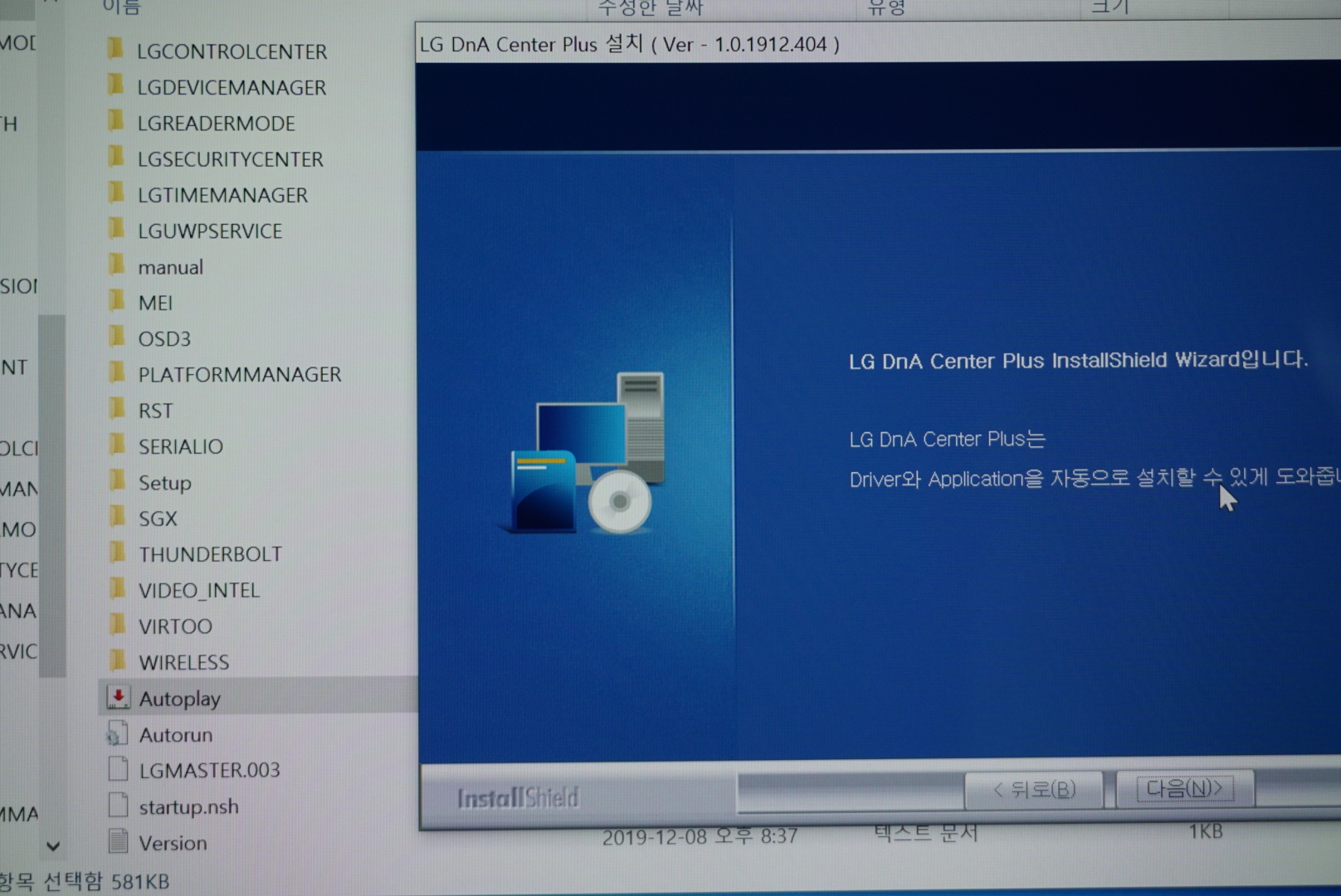This screenshot has height=896, width=1341.
Task: Click the Autoplay application icon
Action: click(118, 698)
